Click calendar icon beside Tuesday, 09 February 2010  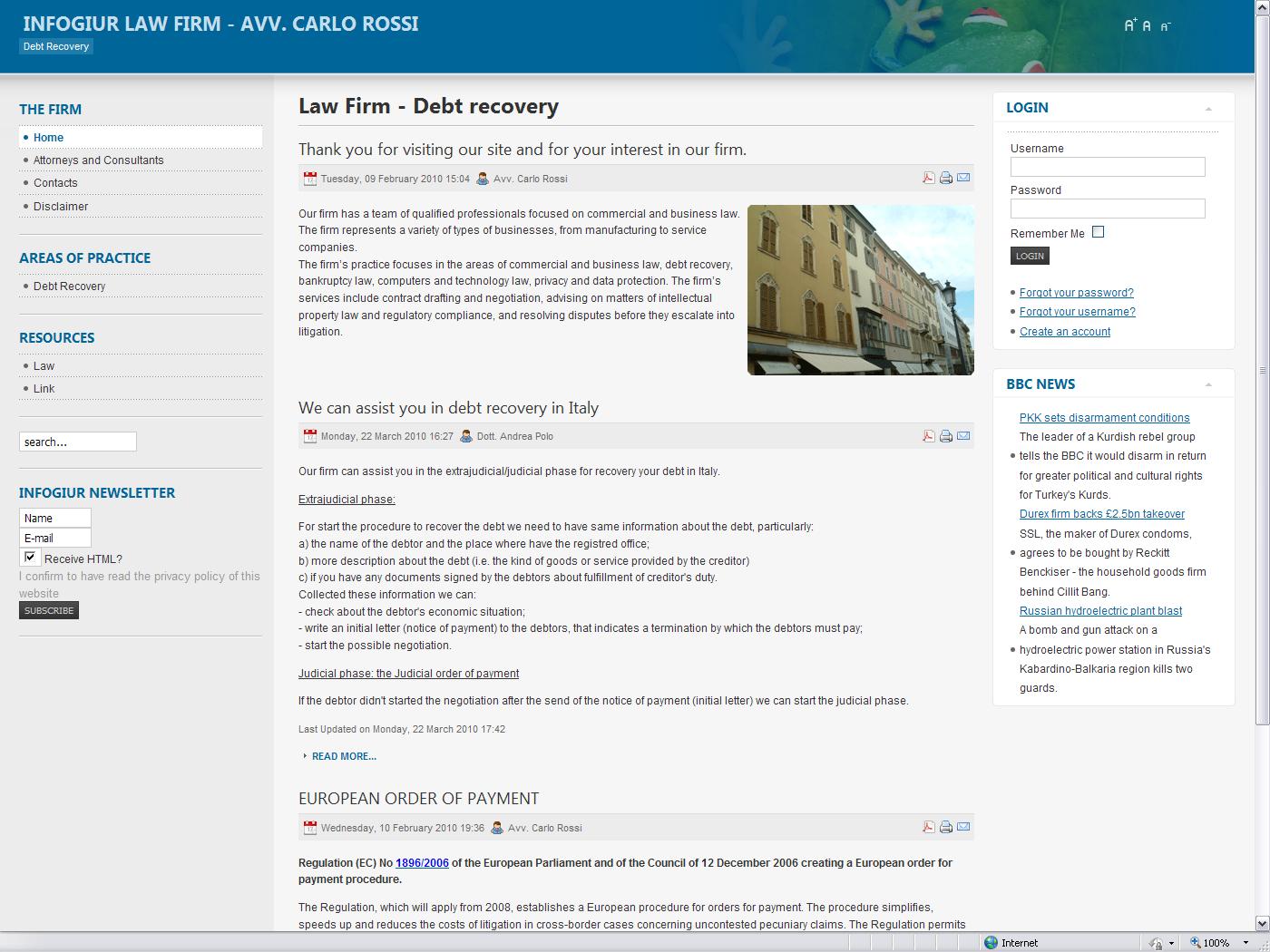pyautogui.click(x=310, y=179)
